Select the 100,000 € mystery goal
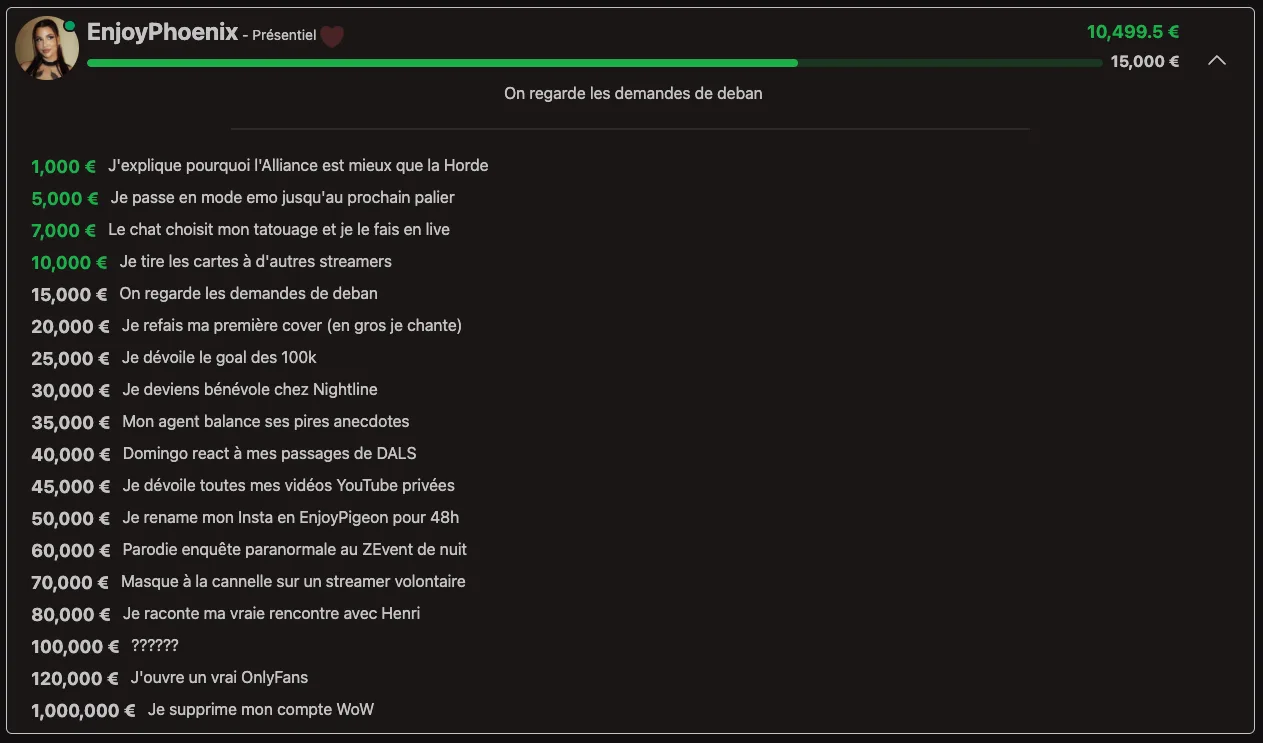Image resolution: width=1263 pixels, height=743 pixels. tap(105, 646)
